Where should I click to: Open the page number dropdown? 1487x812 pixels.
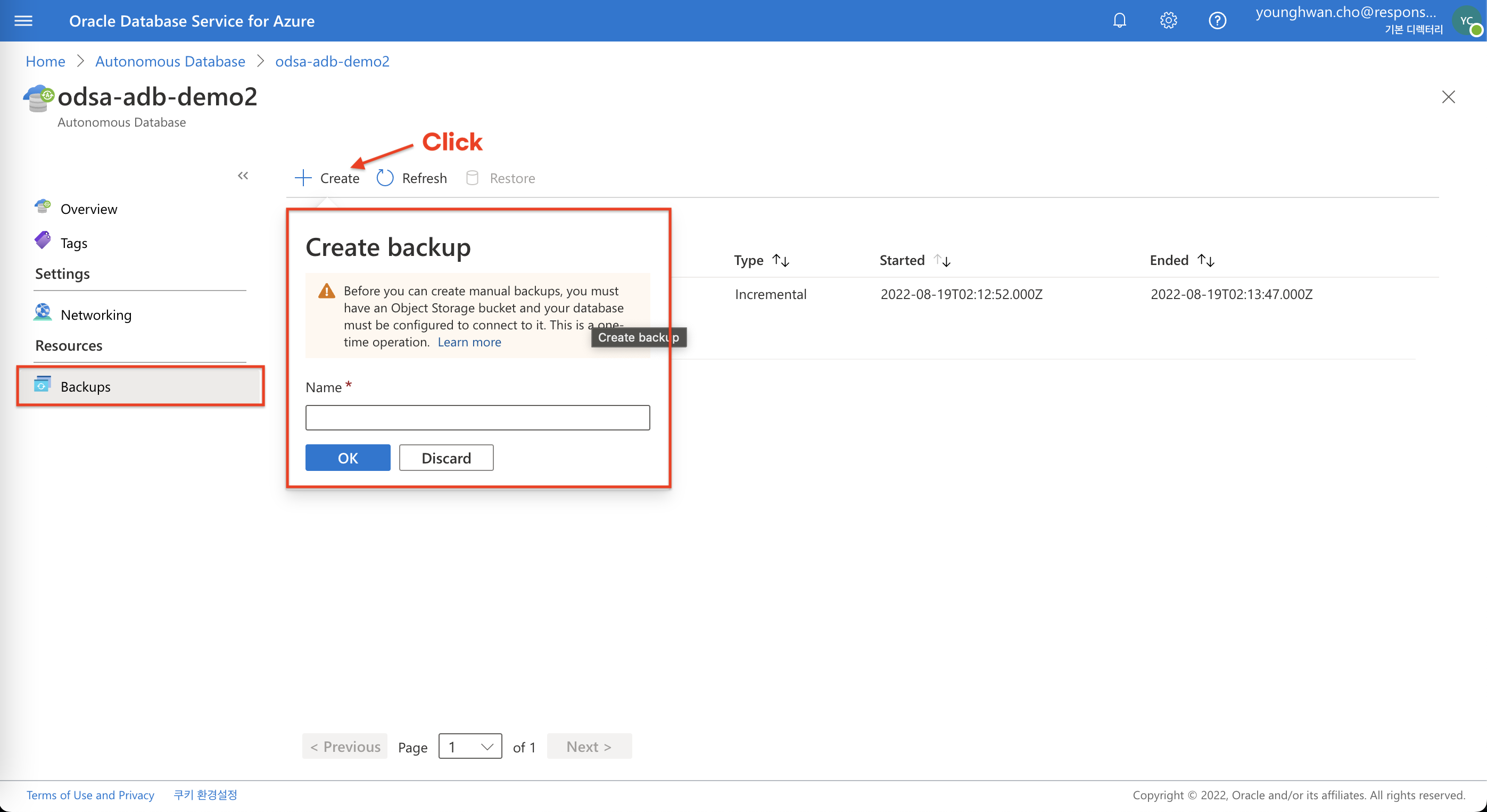point(470,746)
